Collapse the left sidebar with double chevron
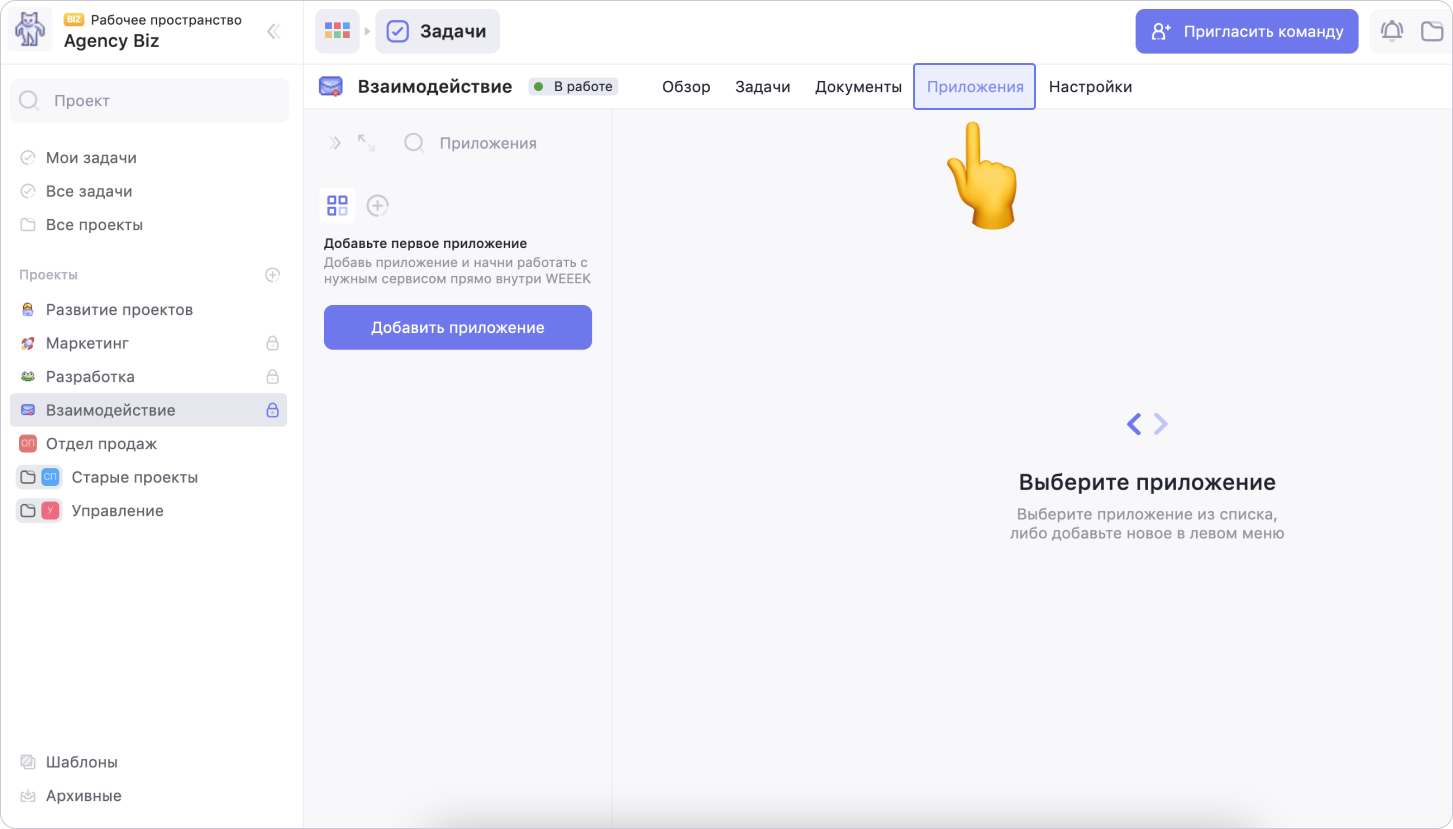 click(273, 32)
